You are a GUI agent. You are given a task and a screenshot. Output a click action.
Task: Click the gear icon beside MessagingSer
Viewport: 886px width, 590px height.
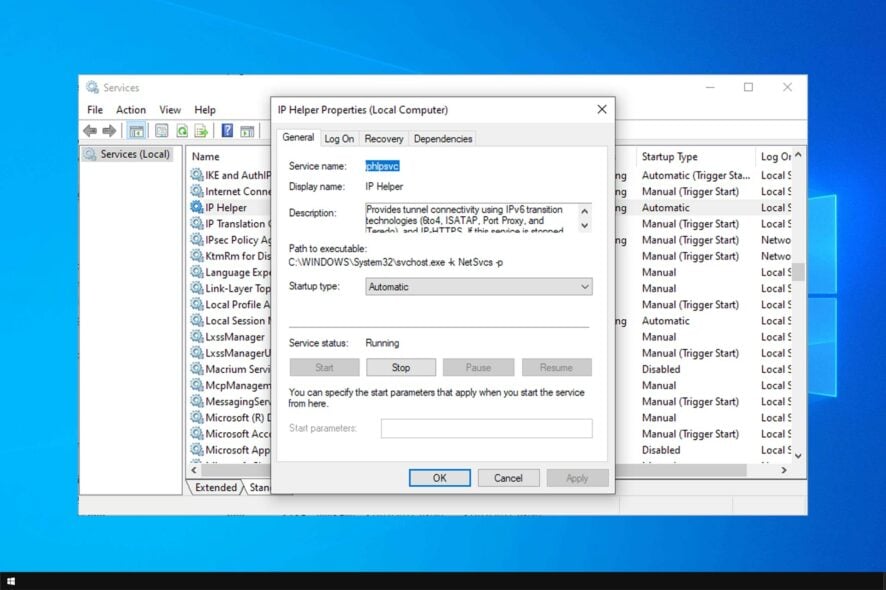click(197, 401)
